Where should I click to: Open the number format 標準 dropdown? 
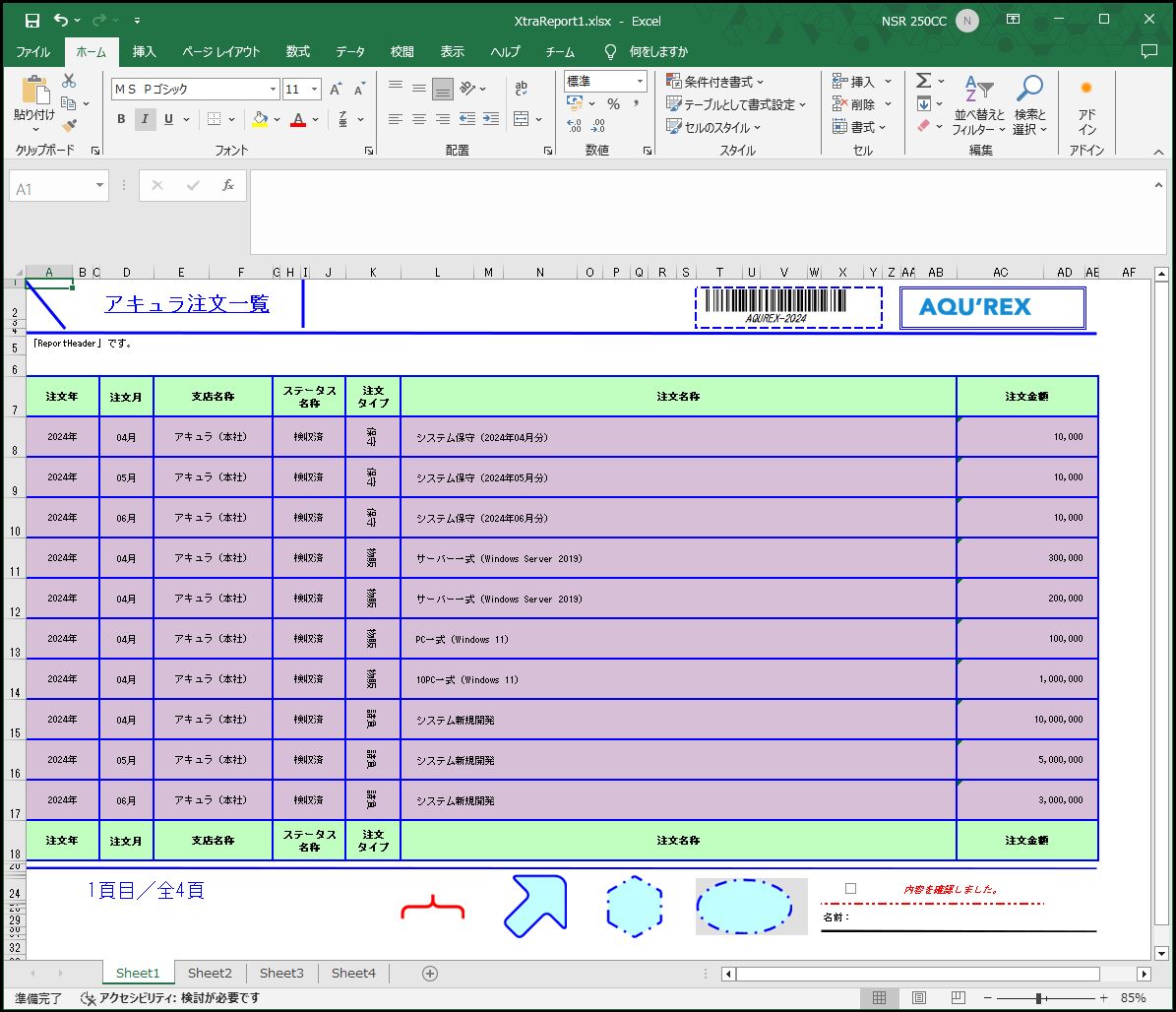(640, 82)
